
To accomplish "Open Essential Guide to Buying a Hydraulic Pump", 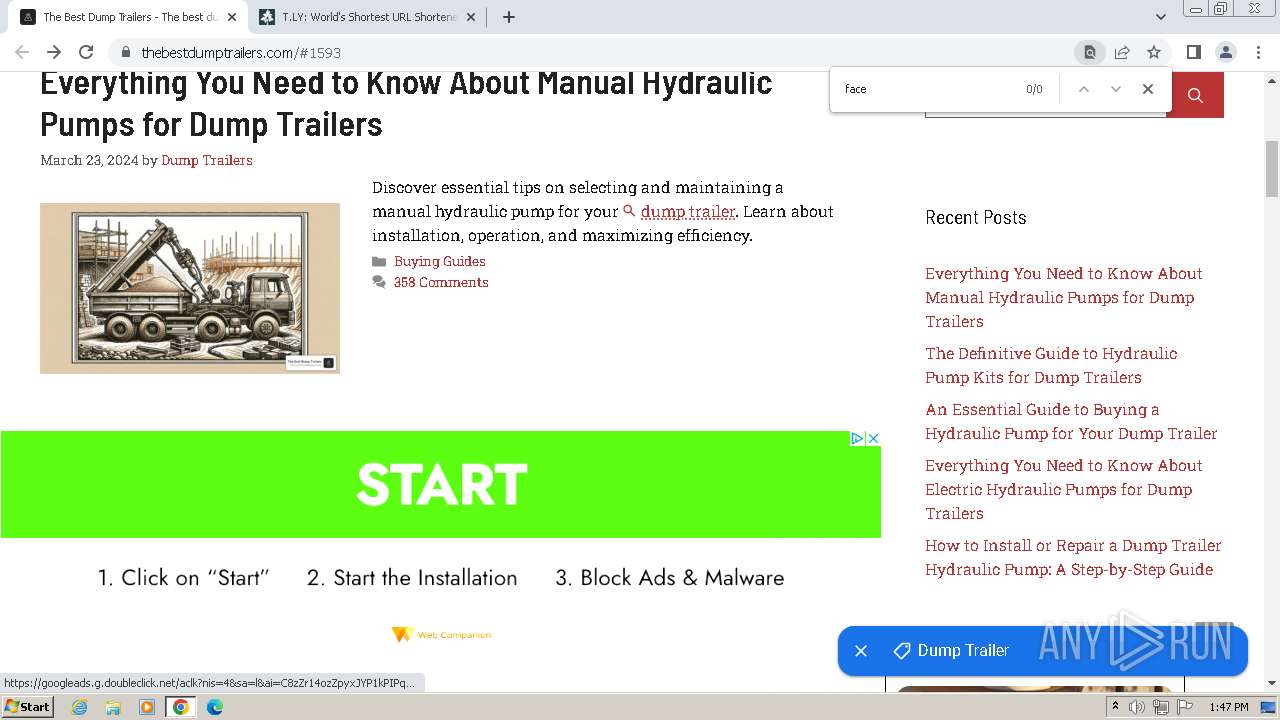I will click(1071, 421).
